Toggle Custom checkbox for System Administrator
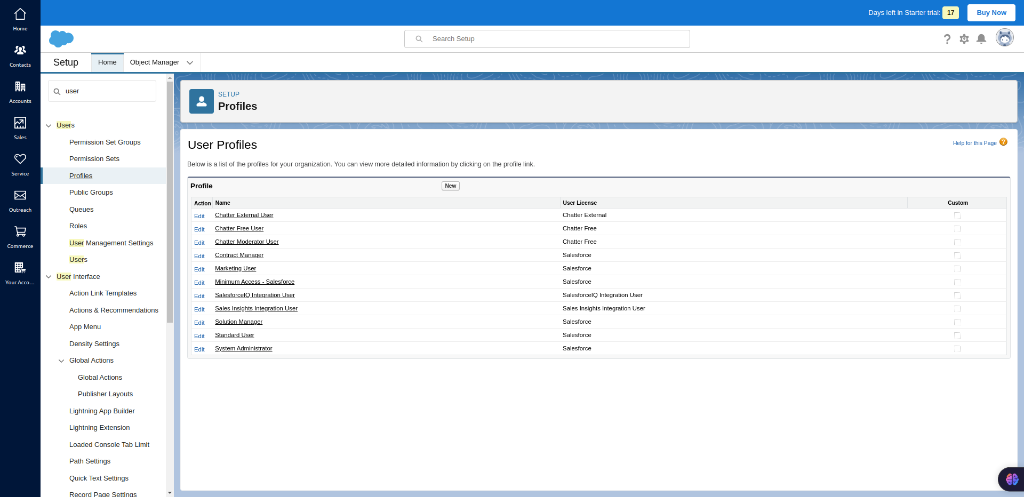 tap(957, 349)
